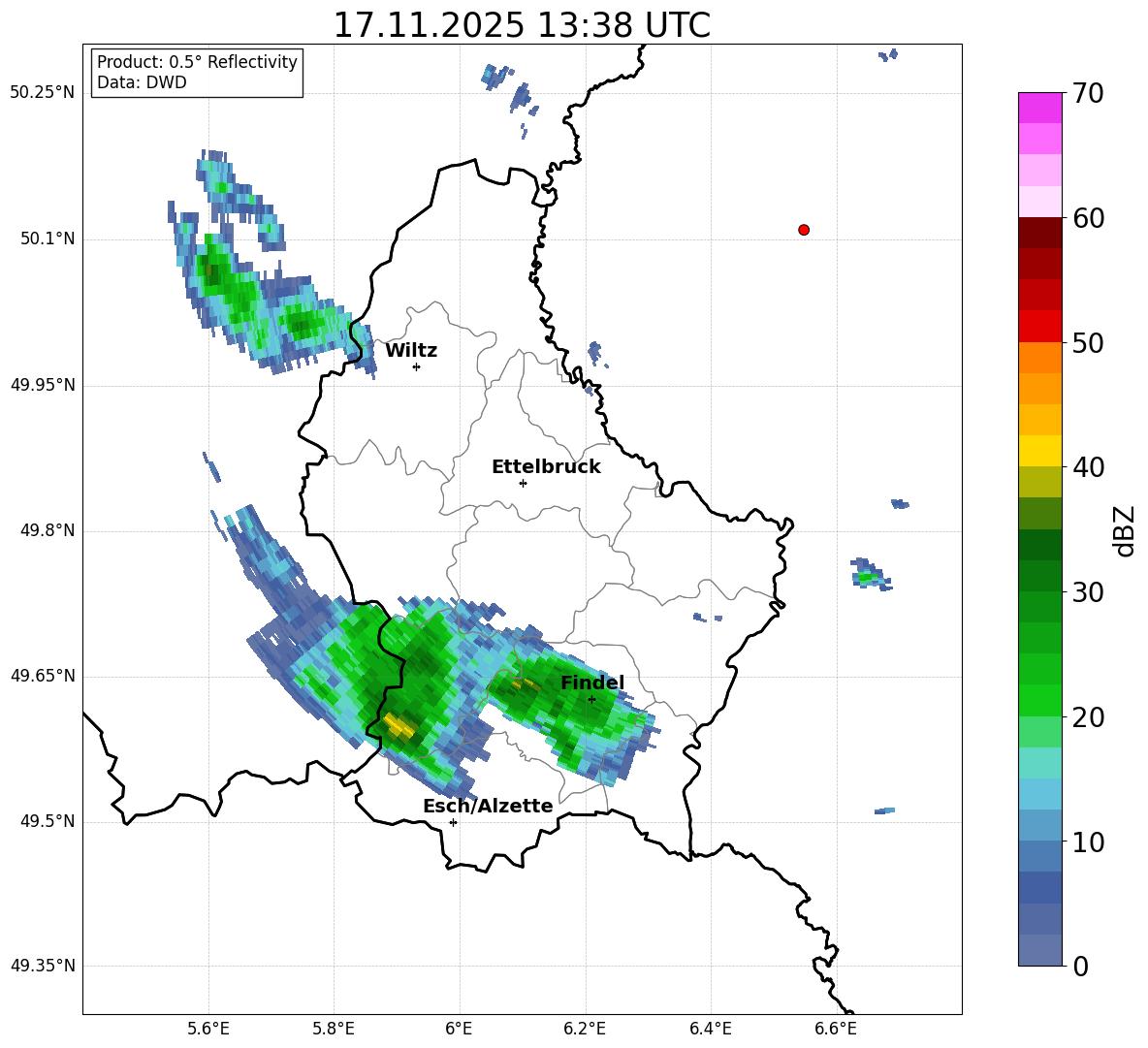This screenshot has width=1148, height=1048.
Task: Click the 49.35°N latitude label
Action: pos(43,966)
